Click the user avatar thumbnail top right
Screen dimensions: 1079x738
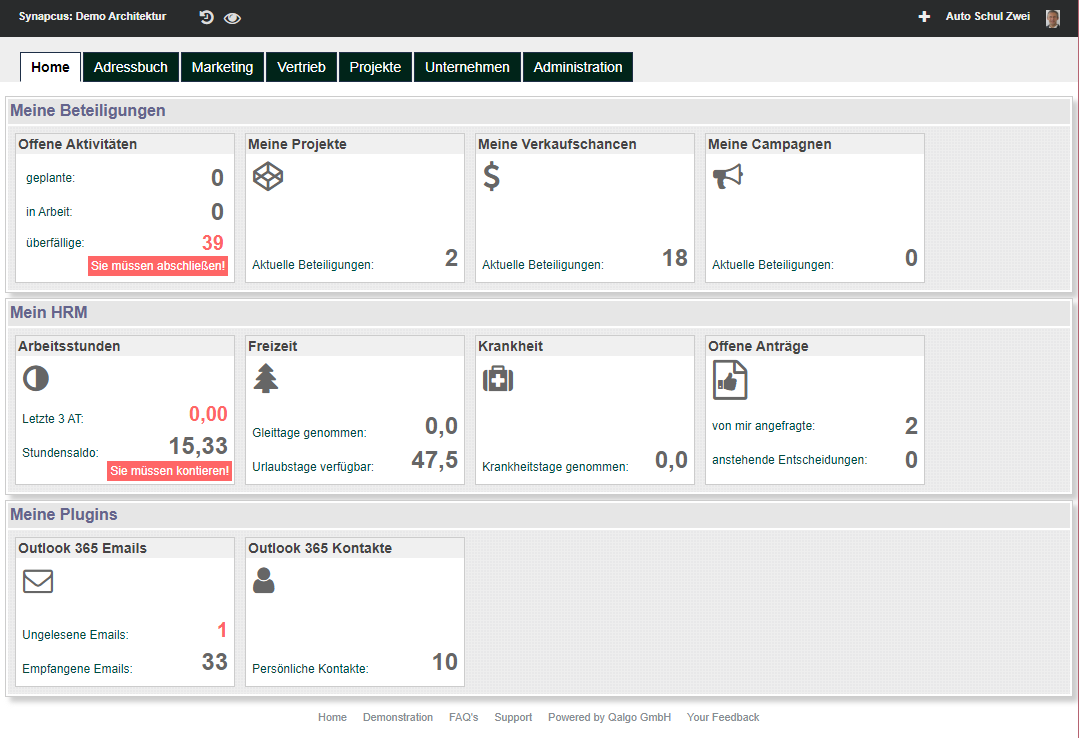coord(1051,17)
